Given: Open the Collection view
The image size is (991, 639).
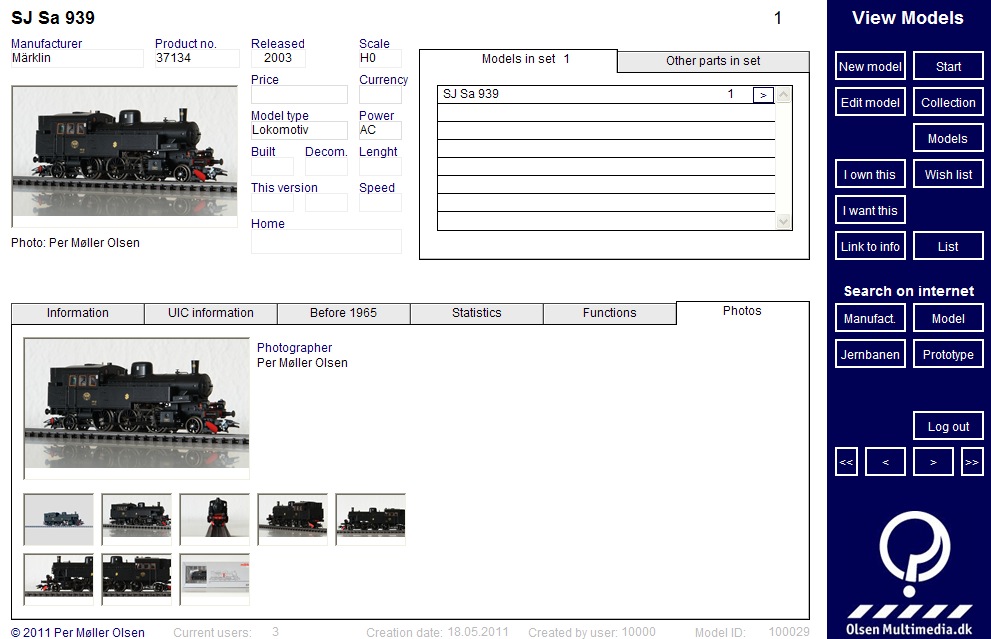Looking at the screenshot, I should pos(948,102).
